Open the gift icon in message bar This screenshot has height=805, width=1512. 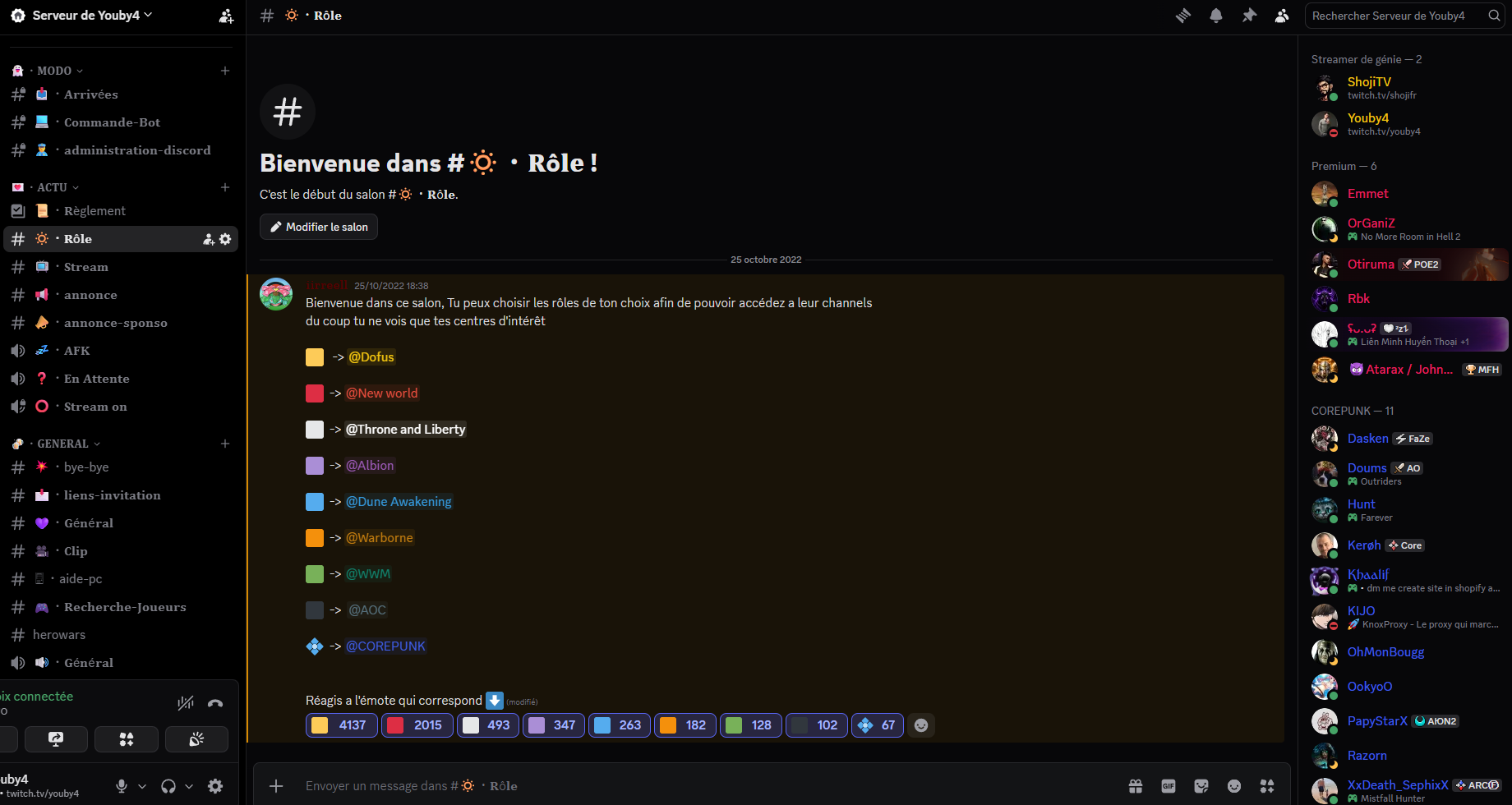coord(1136,786)
